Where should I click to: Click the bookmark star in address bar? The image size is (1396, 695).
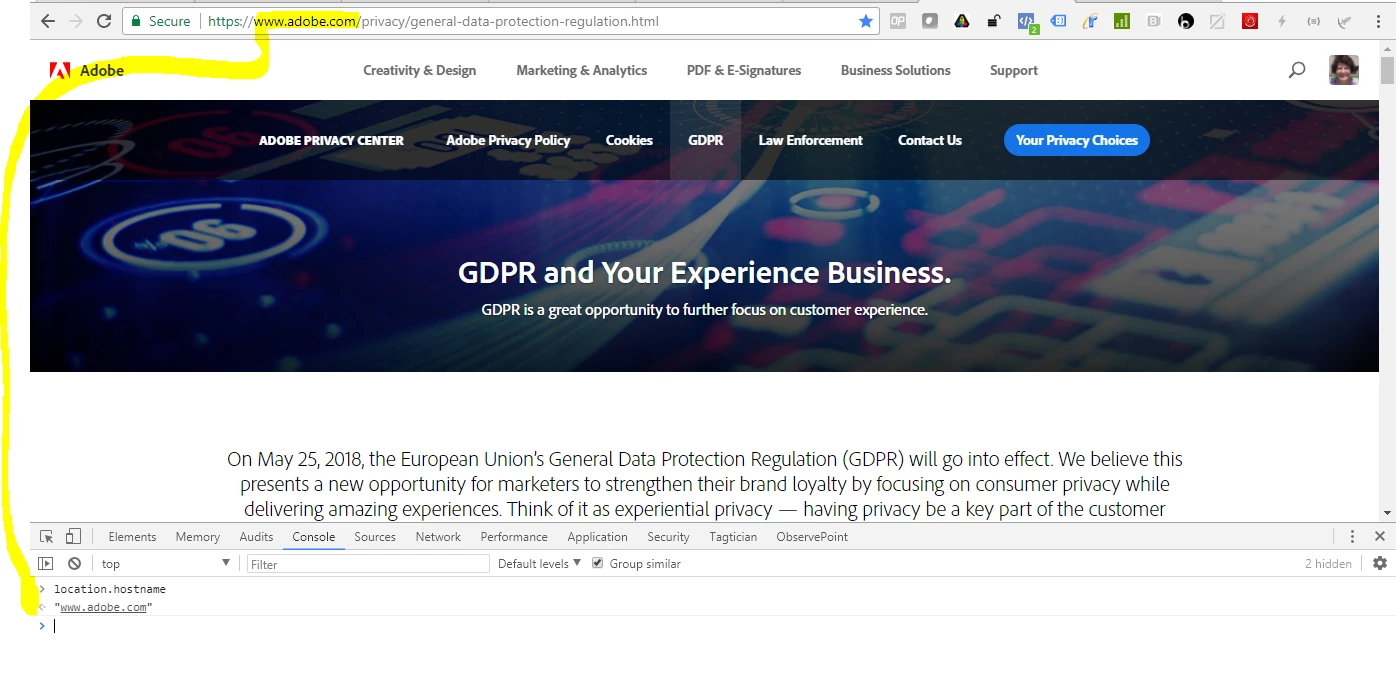(x=866, y=21)
